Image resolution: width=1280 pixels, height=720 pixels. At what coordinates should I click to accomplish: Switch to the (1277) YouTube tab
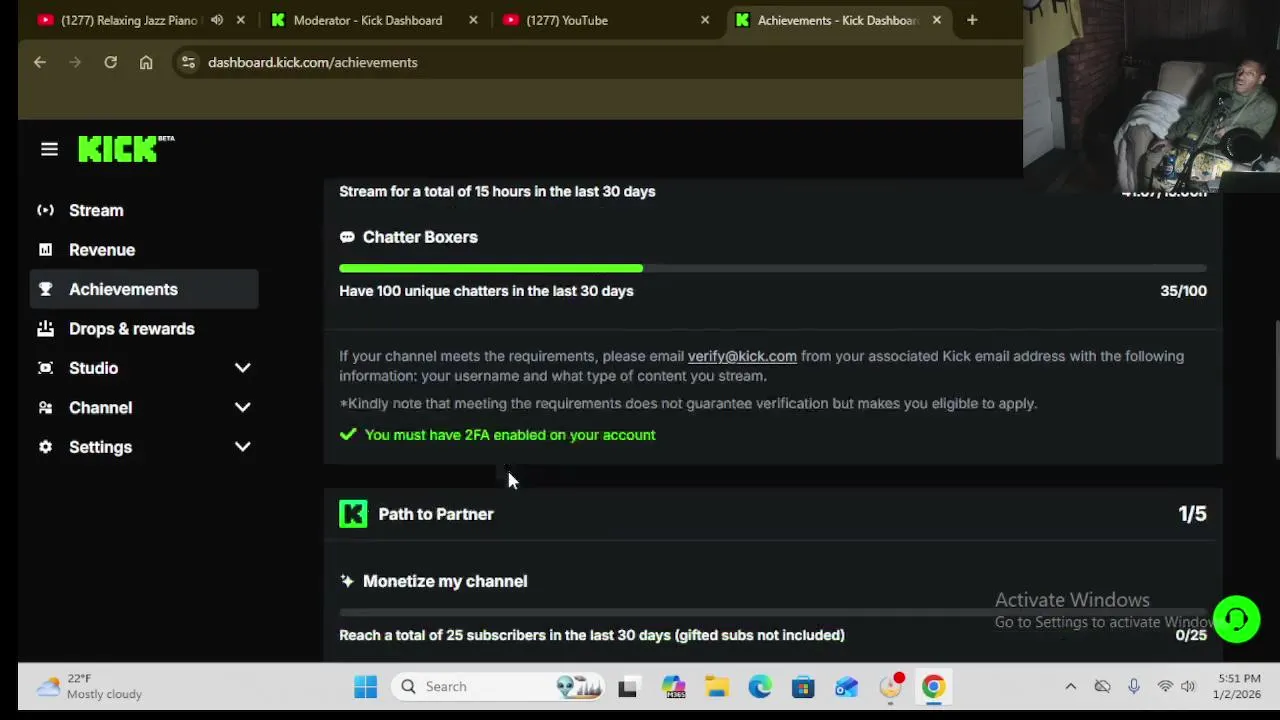tap(566, 20)
